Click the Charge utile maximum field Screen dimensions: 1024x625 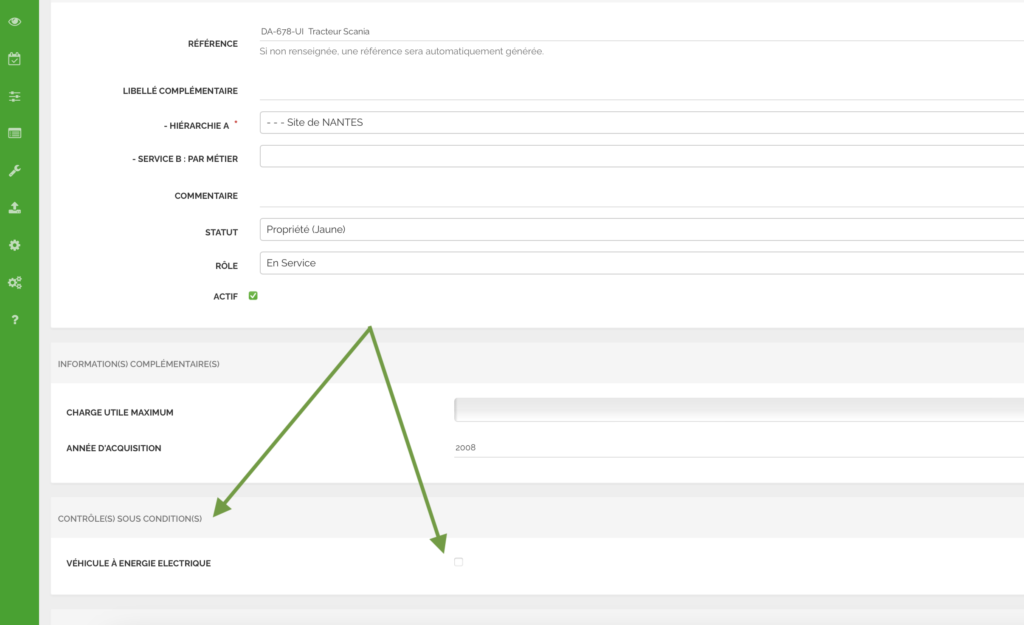point(738,410)
